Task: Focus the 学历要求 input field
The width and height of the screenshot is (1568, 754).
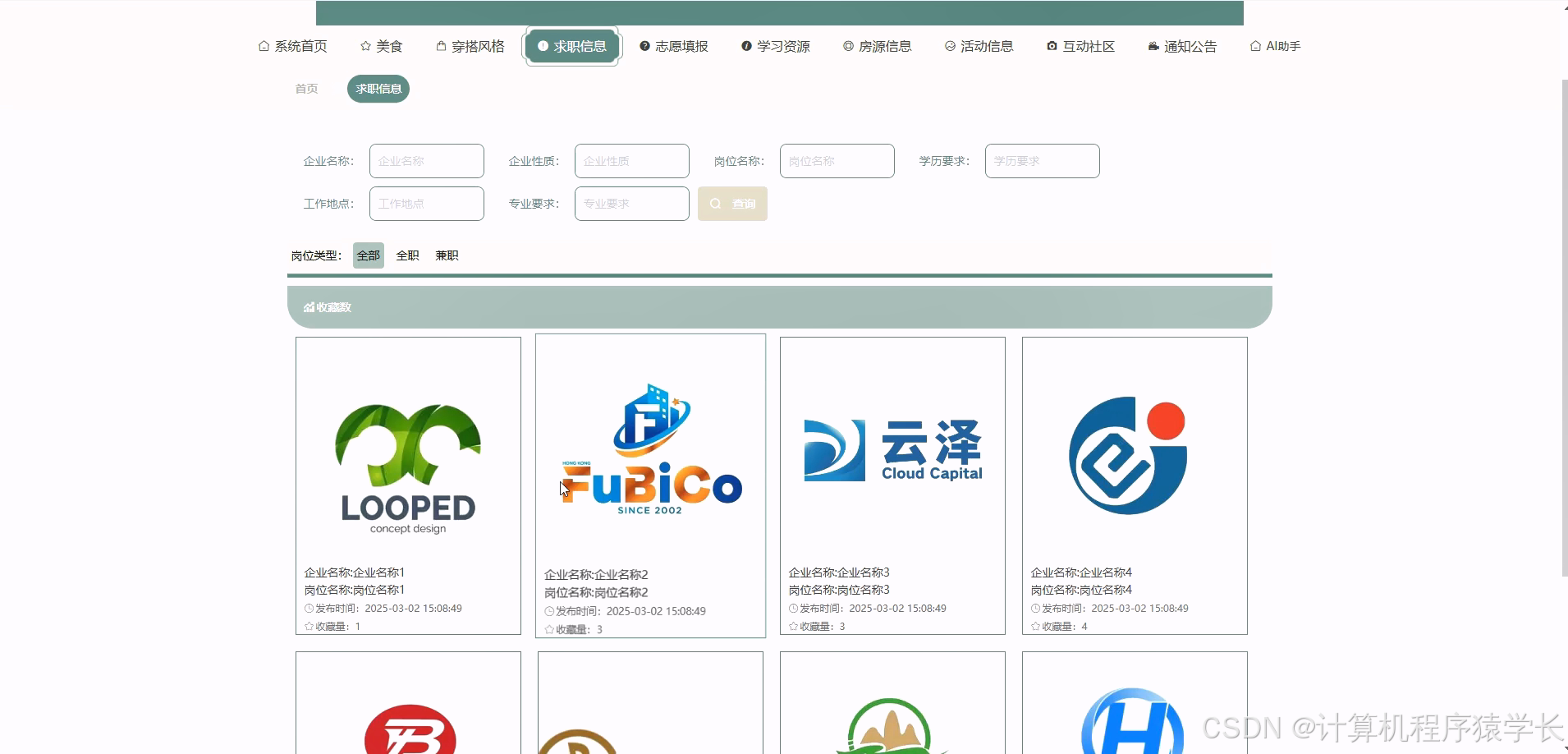Action: click(x=1043, y=161)
